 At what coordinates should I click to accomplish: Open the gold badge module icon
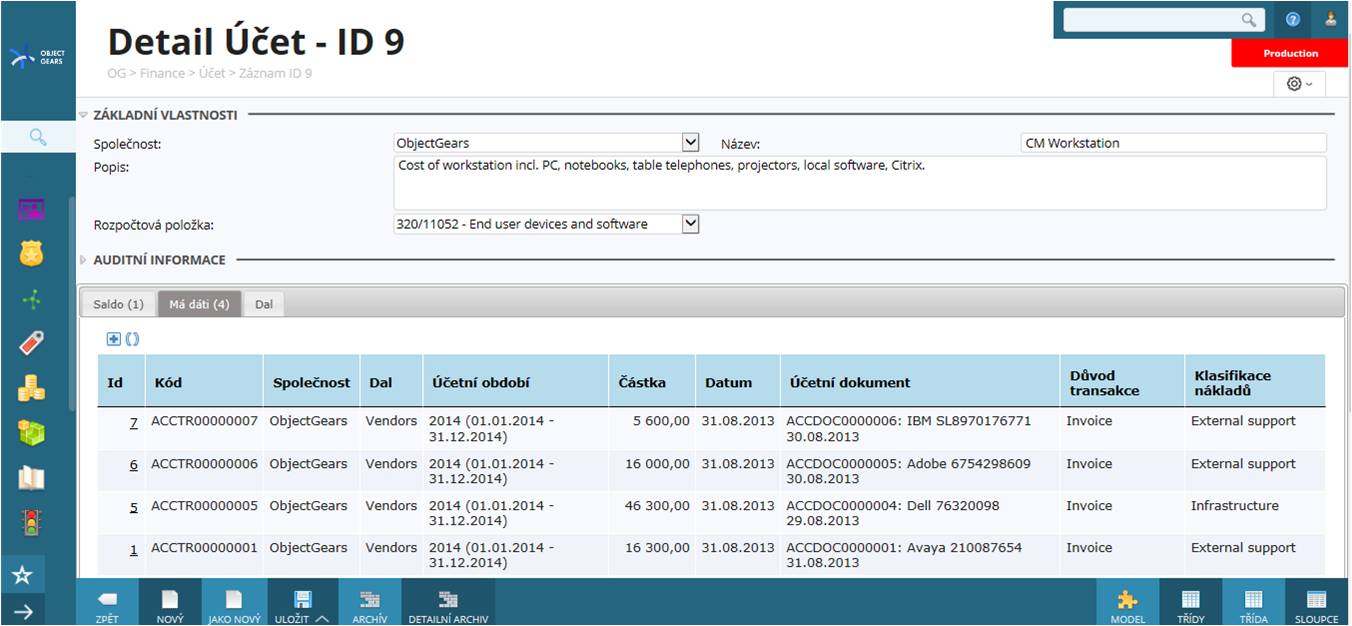[x=32, y=254]
